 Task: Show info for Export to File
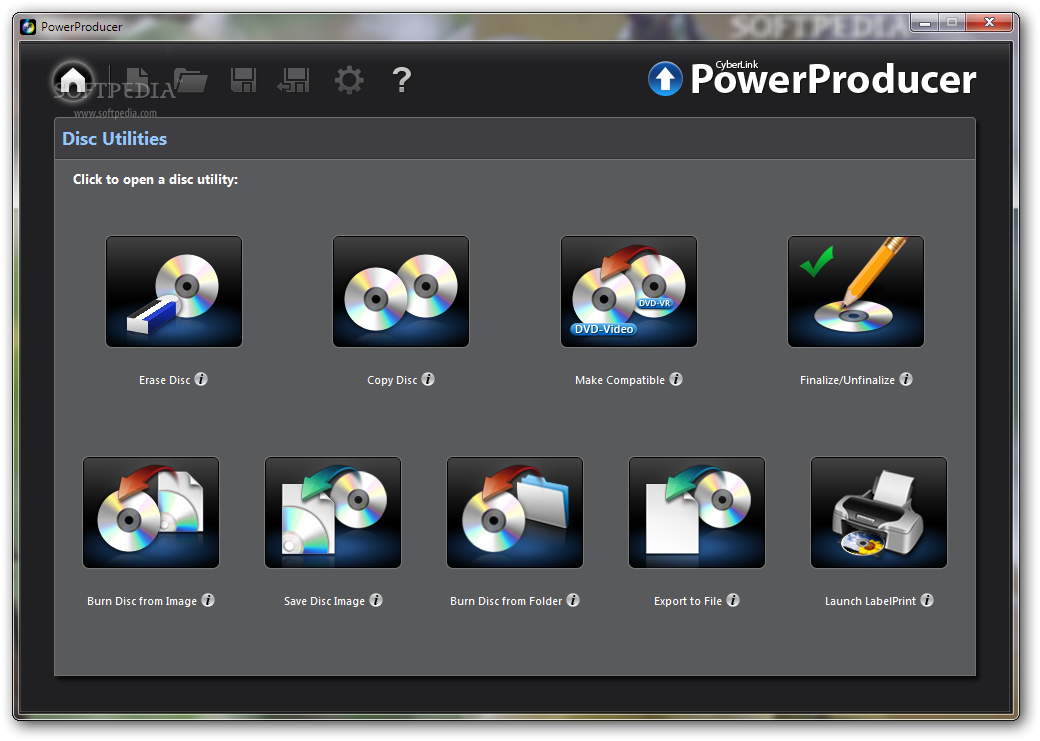(733, 600)
